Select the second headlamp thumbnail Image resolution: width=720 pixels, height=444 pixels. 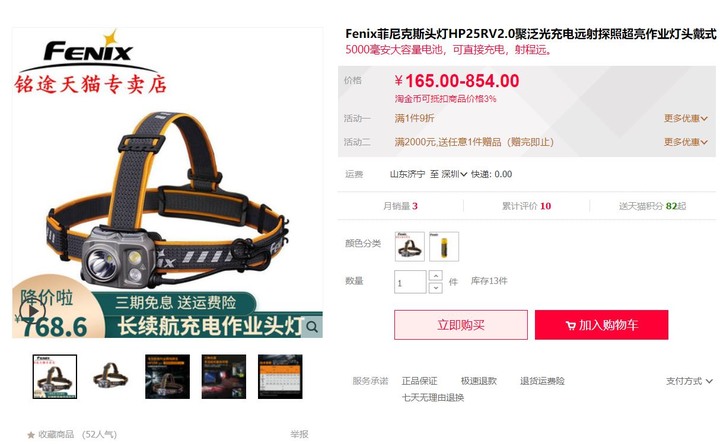pyautogui.click(x=111, y=377)
